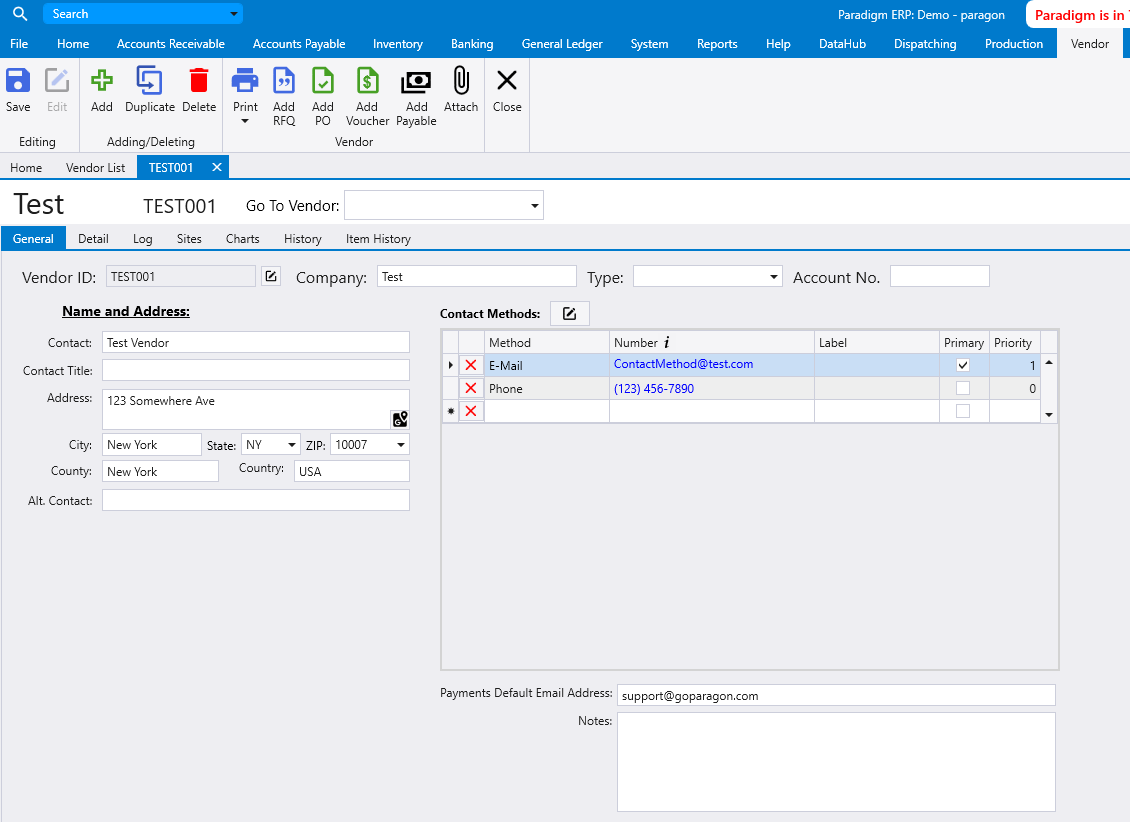Click the Company field containing Test
This screenshot has width=1130, height=822.
click(476, 277)
